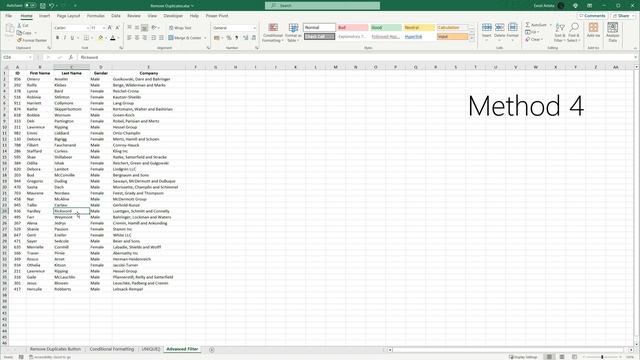Click the Decrease Decimal icon
Image resolution: width=640 pixels, height=360 pixels.
pos(253,38)
